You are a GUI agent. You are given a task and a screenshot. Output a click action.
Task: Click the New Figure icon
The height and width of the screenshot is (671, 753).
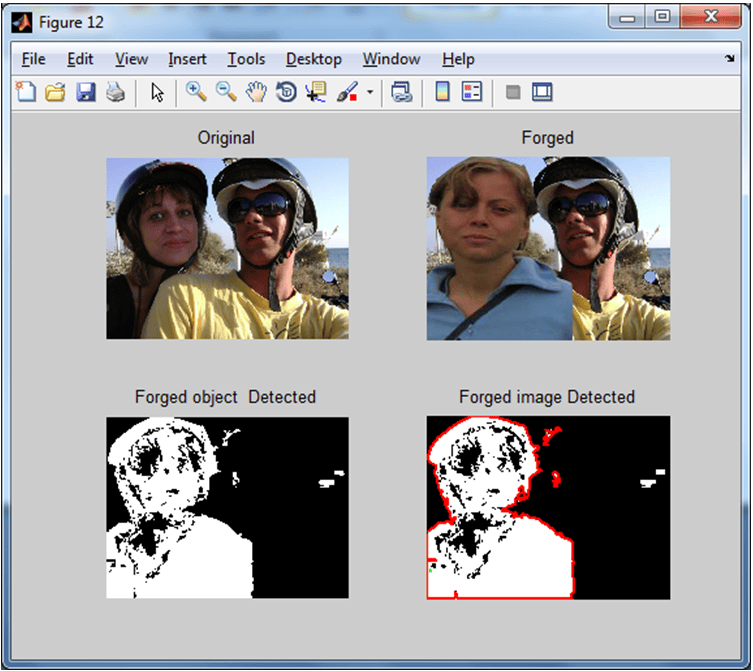click(26, 91)
